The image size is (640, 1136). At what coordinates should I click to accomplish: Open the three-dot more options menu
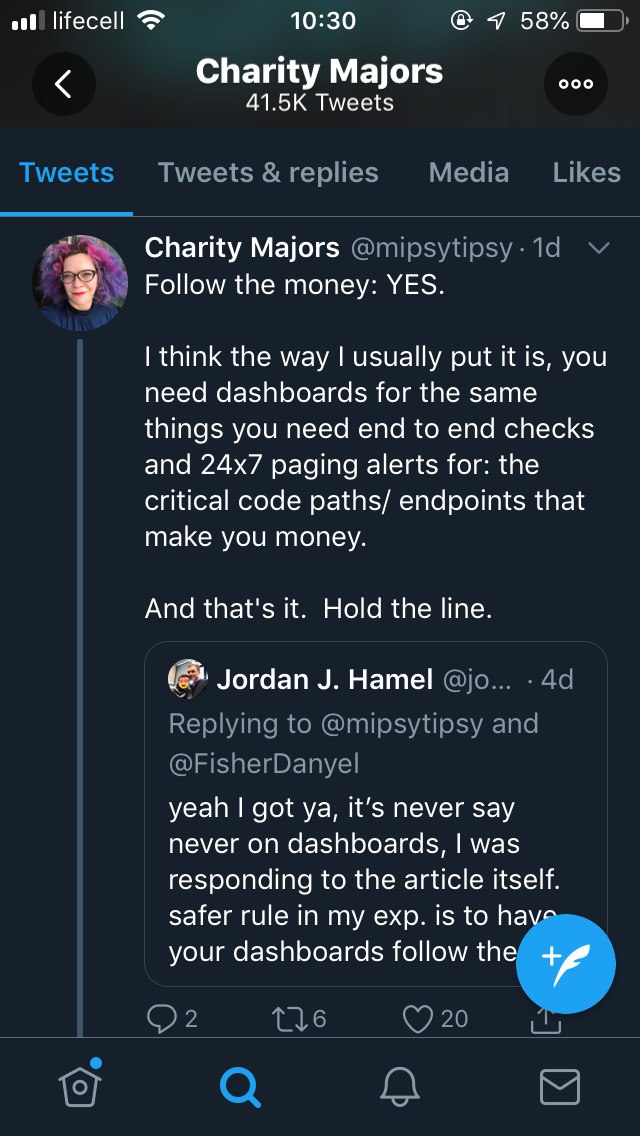click(x=576, y=84)
